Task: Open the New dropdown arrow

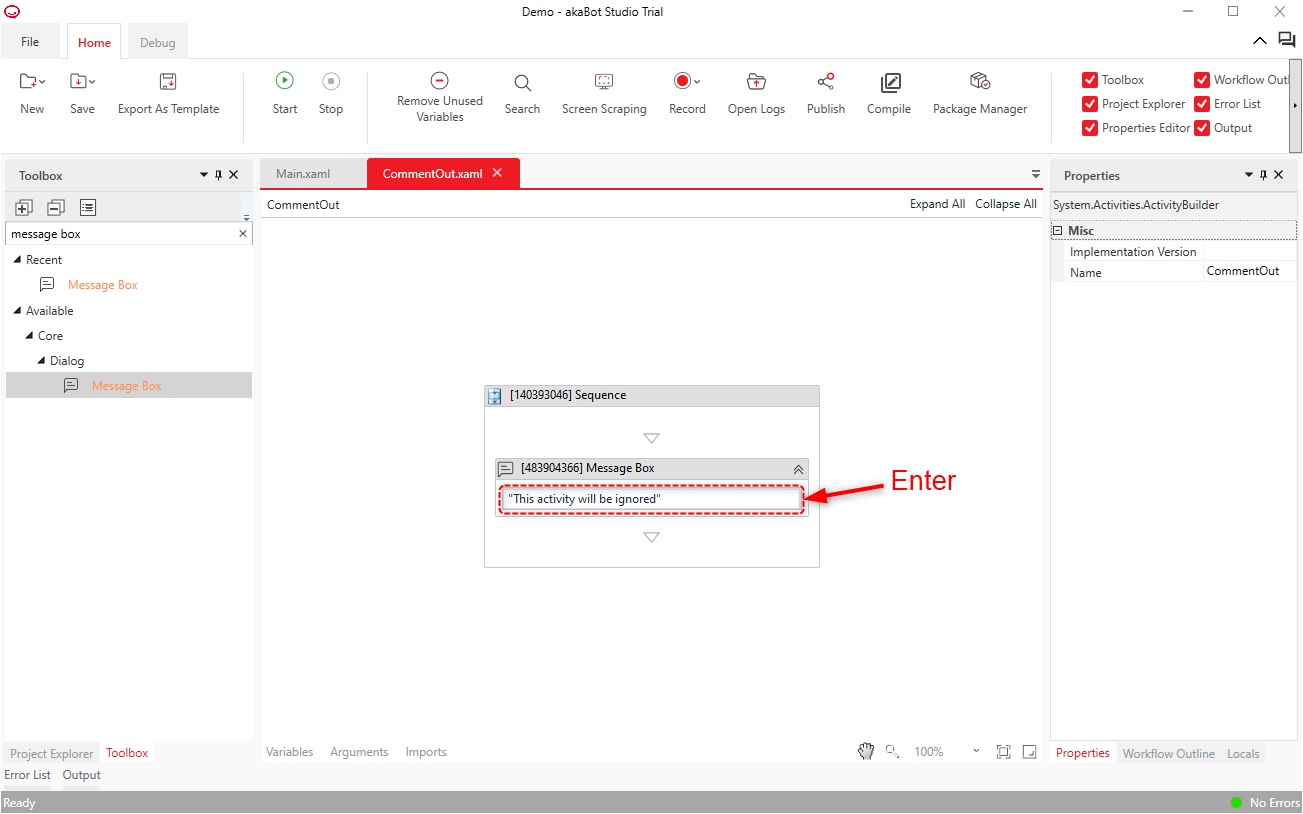Action: 42,82
